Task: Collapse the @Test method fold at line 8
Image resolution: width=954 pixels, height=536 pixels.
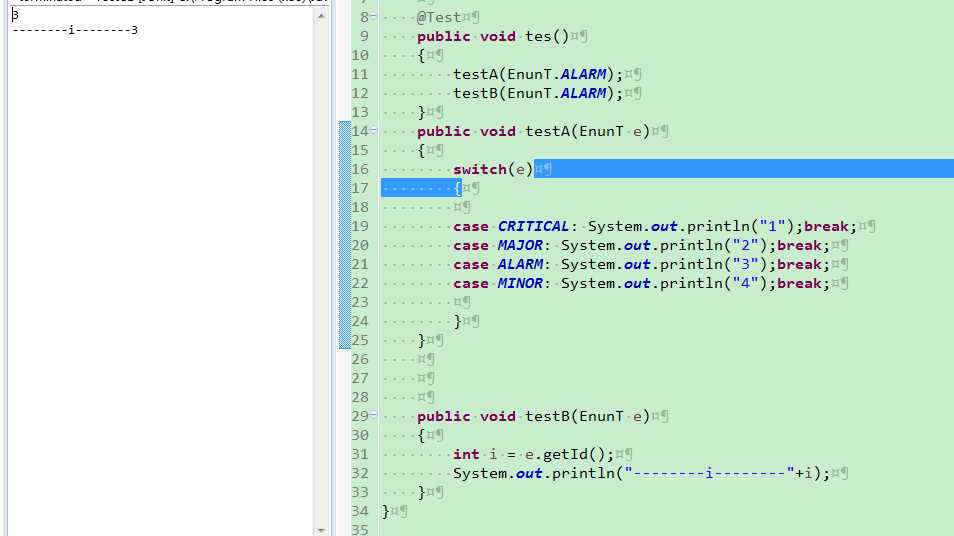Action: pos(374,16)
